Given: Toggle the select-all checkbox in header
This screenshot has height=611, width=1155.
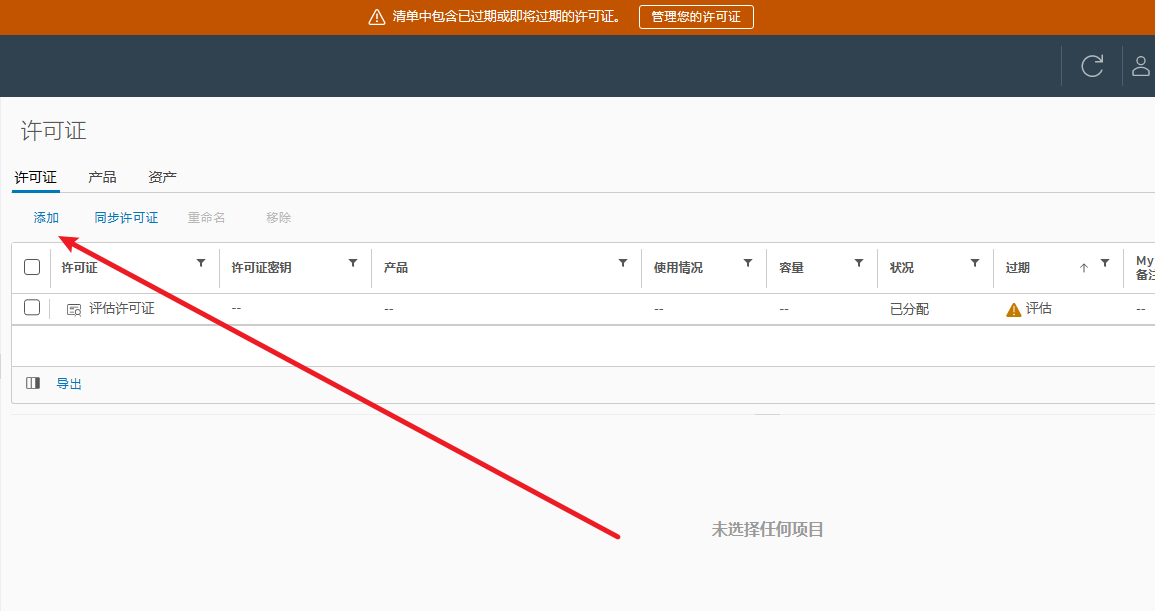Looking at the screenshot, I should tap(32, 267).
